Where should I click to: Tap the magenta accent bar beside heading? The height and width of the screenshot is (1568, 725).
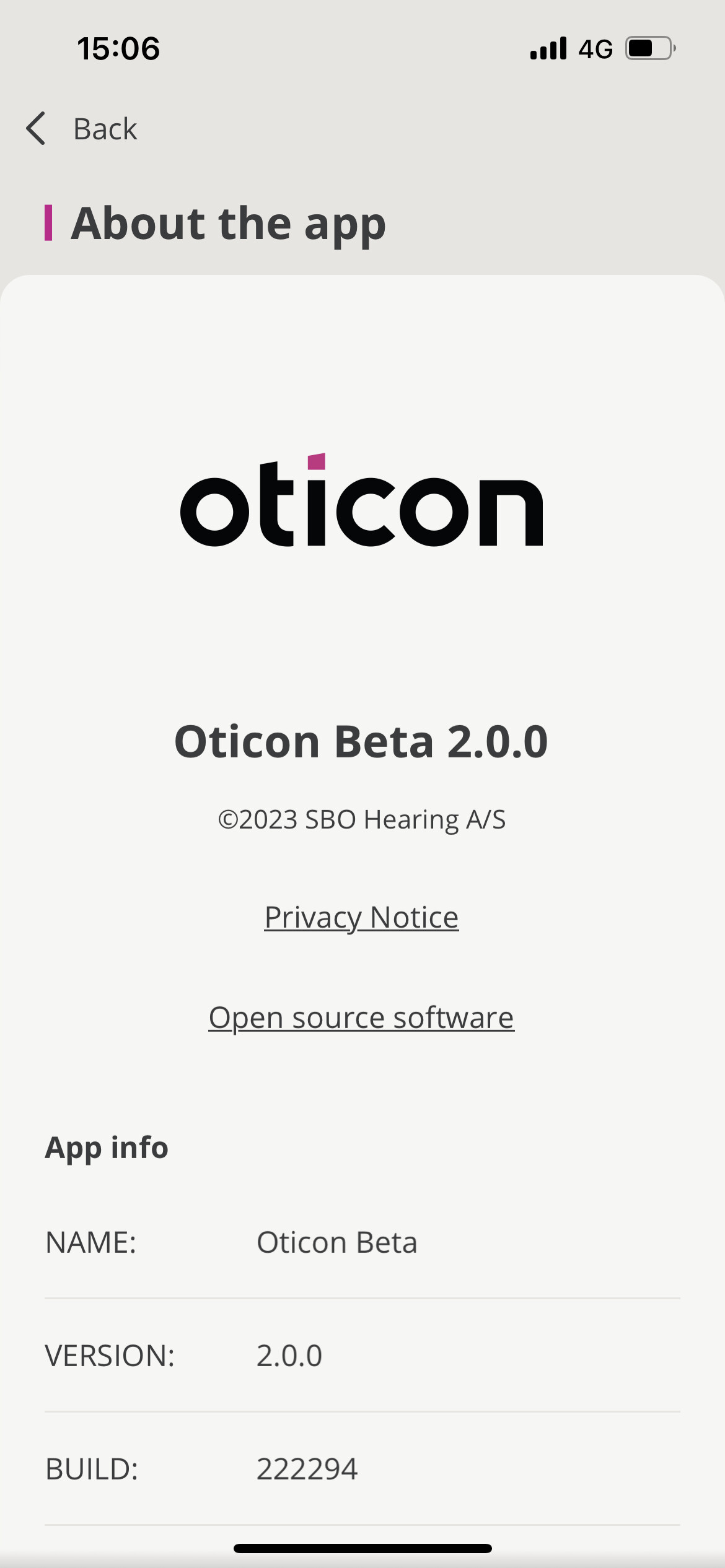coord(48,223)
